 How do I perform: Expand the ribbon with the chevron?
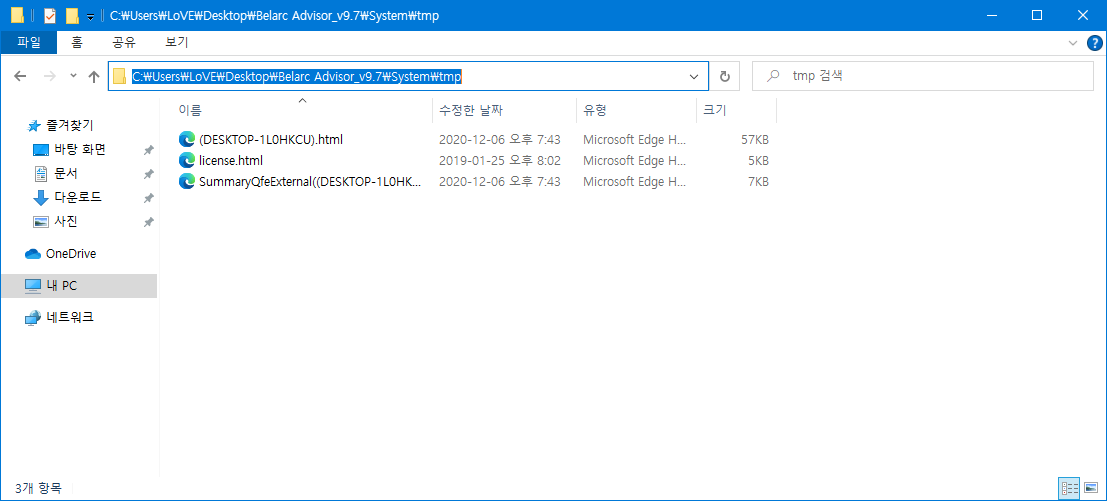point(1073,43)
